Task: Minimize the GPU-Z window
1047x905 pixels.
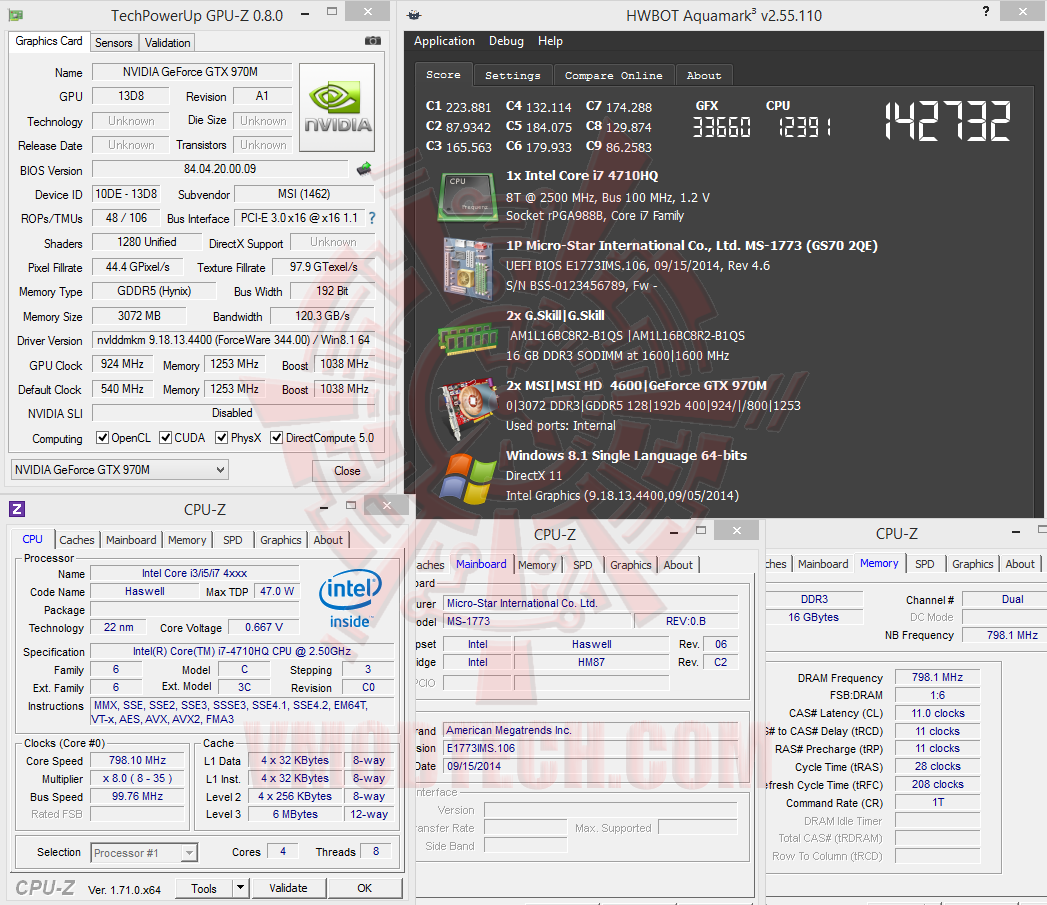Action: coord(305,13)
